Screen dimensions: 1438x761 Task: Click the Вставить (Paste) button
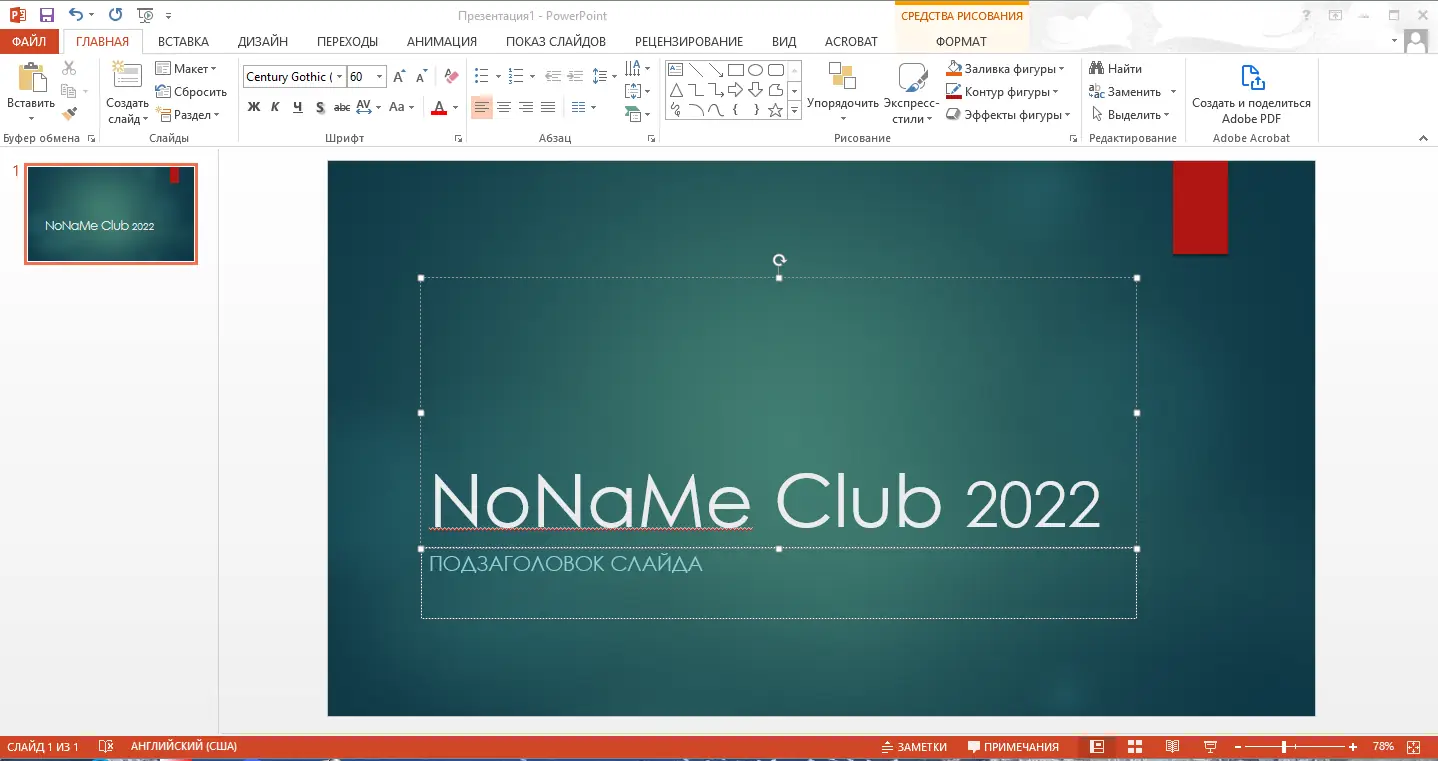pyautogui.click(x=31, y=90)
